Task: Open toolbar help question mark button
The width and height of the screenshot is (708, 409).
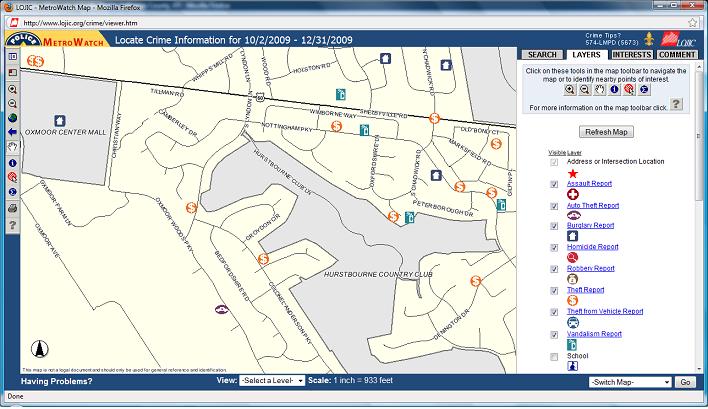Action: [x=677, y=104]
